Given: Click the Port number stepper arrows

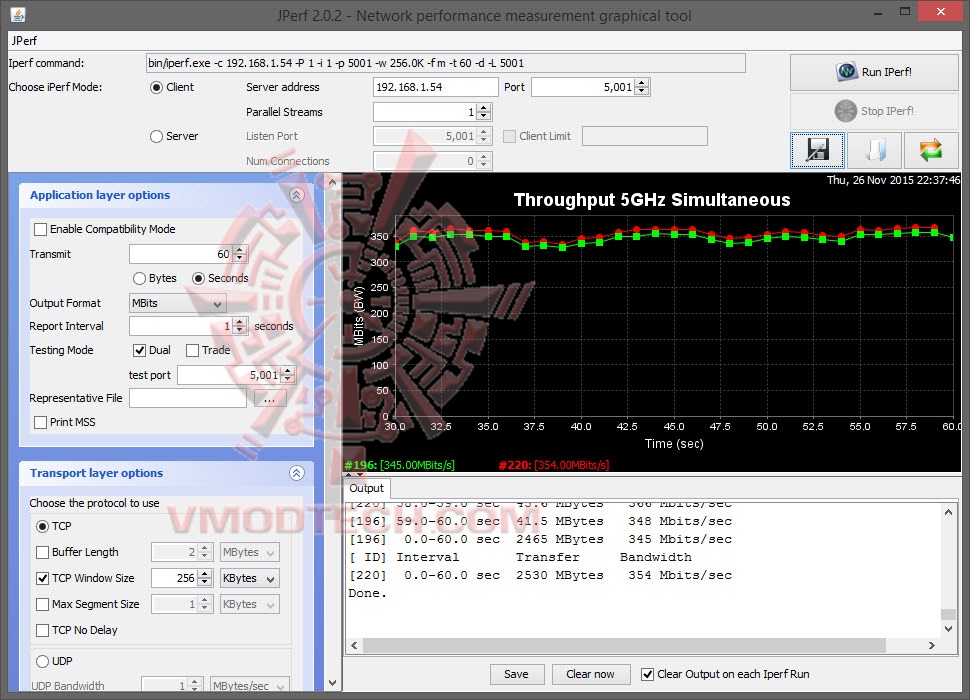Looking at the screenshot, I should 642,87.
